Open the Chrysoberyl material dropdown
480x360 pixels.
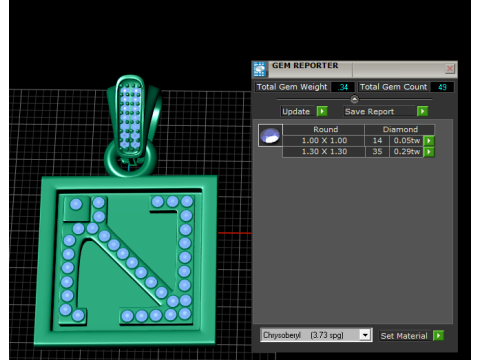[x=365, y=335]
